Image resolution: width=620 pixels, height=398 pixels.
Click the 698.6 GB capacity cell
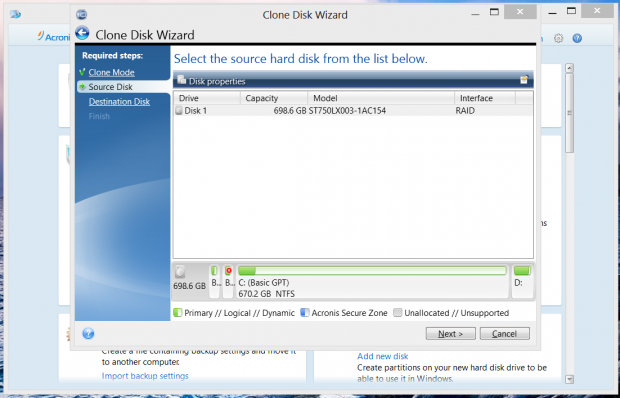coord(290,111)
